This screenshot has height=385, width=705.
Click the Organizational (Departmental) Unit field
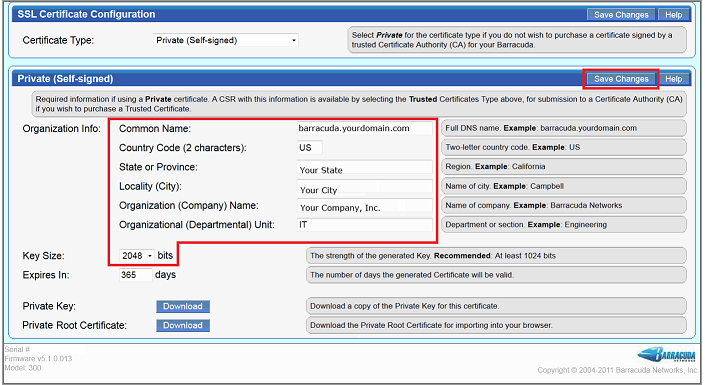[x=365, y=224]
